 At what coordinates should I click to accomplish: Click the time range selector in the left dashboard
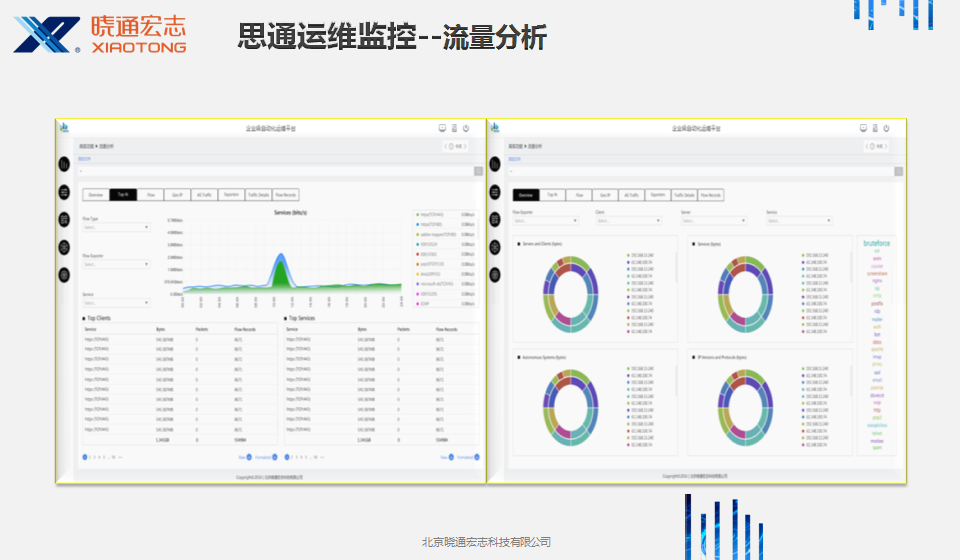pos(456,146)
